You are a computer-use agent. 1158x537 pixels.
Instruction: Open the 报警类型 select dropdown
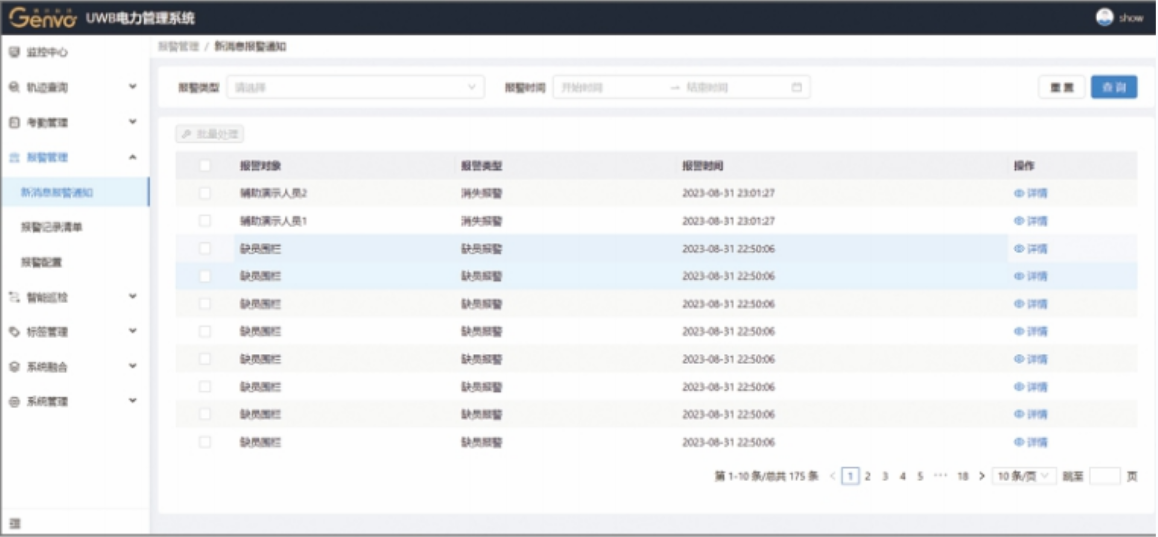point(355,87)
